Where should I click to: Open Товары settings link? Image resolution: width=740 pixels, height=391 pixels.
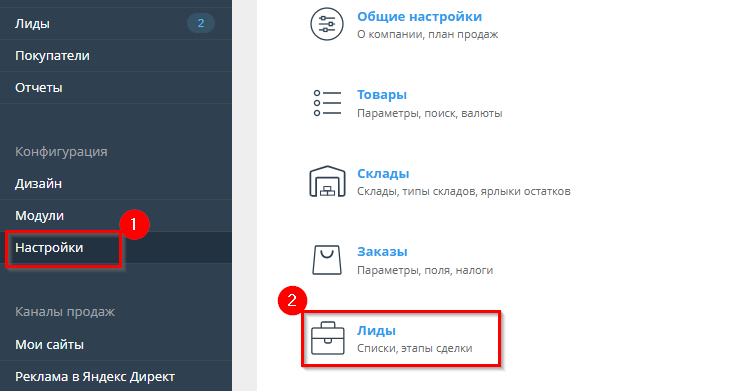382,95
